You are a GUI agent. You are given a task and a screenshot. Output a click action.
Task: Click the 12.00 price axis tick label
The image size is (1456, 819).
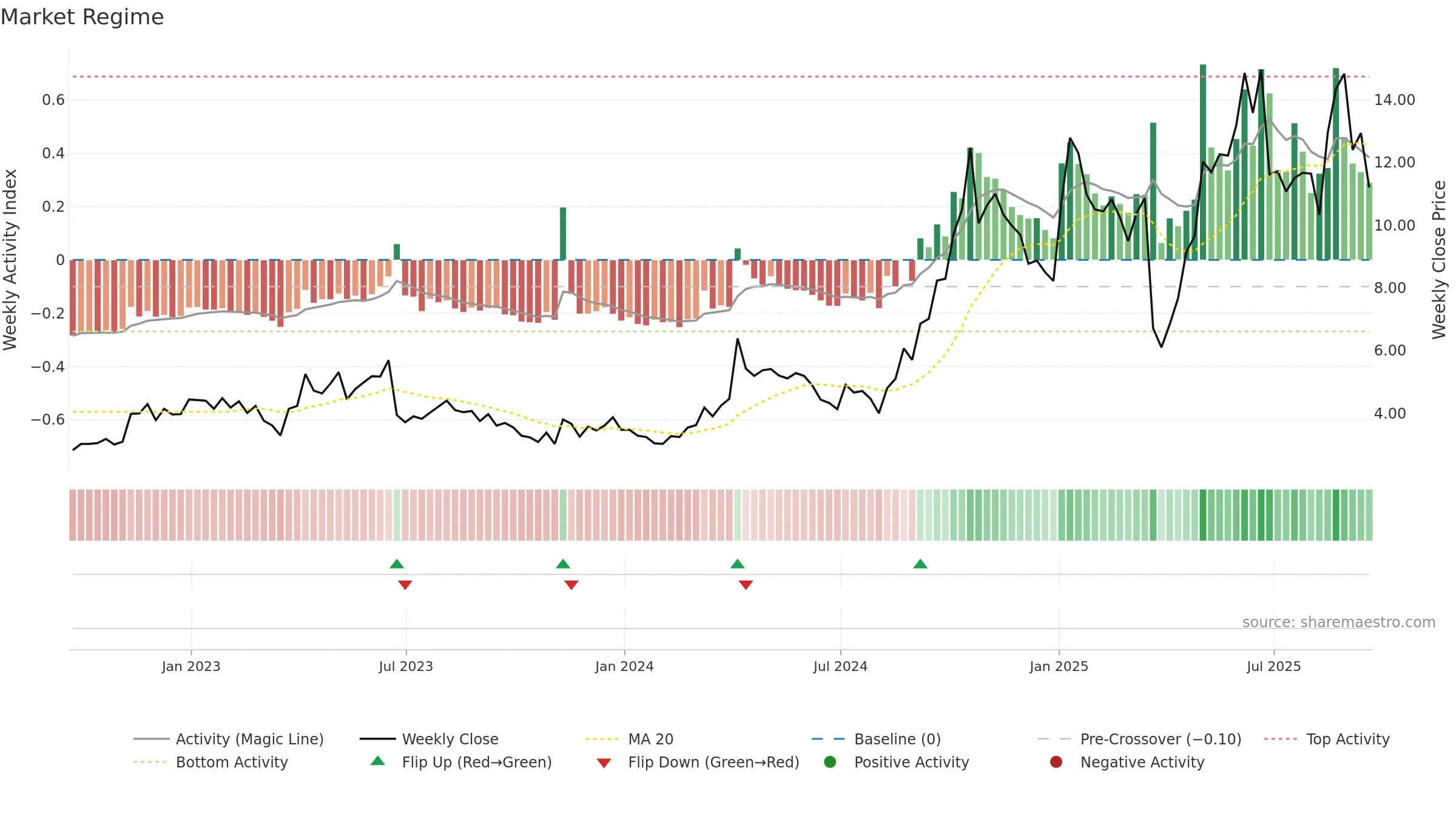pos(1395,163)
